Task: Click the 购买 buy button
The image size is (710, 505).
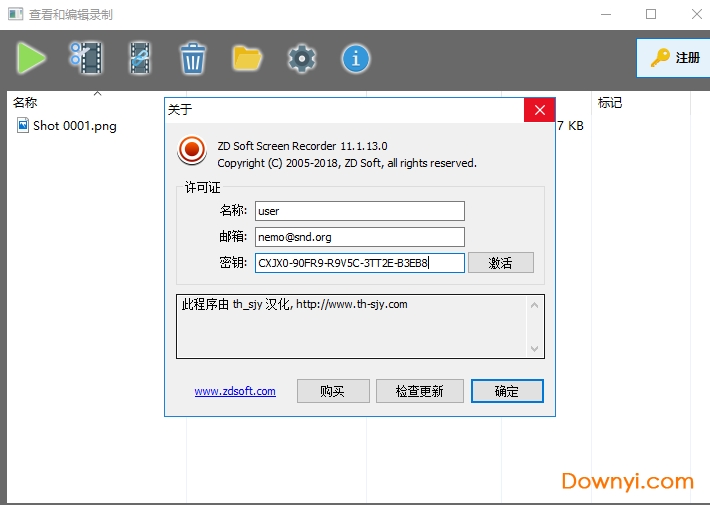Action: tap(333, 391)
